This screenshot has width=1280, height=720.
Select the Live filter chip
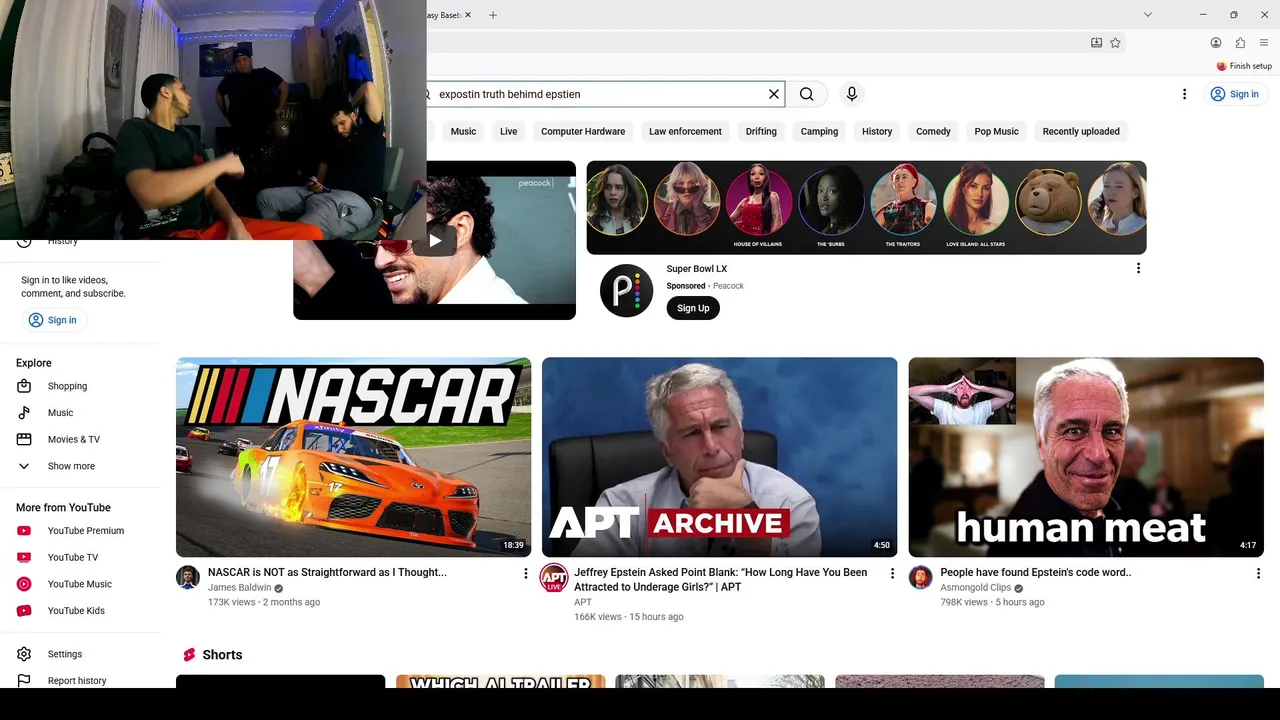(x=509, y=131)
